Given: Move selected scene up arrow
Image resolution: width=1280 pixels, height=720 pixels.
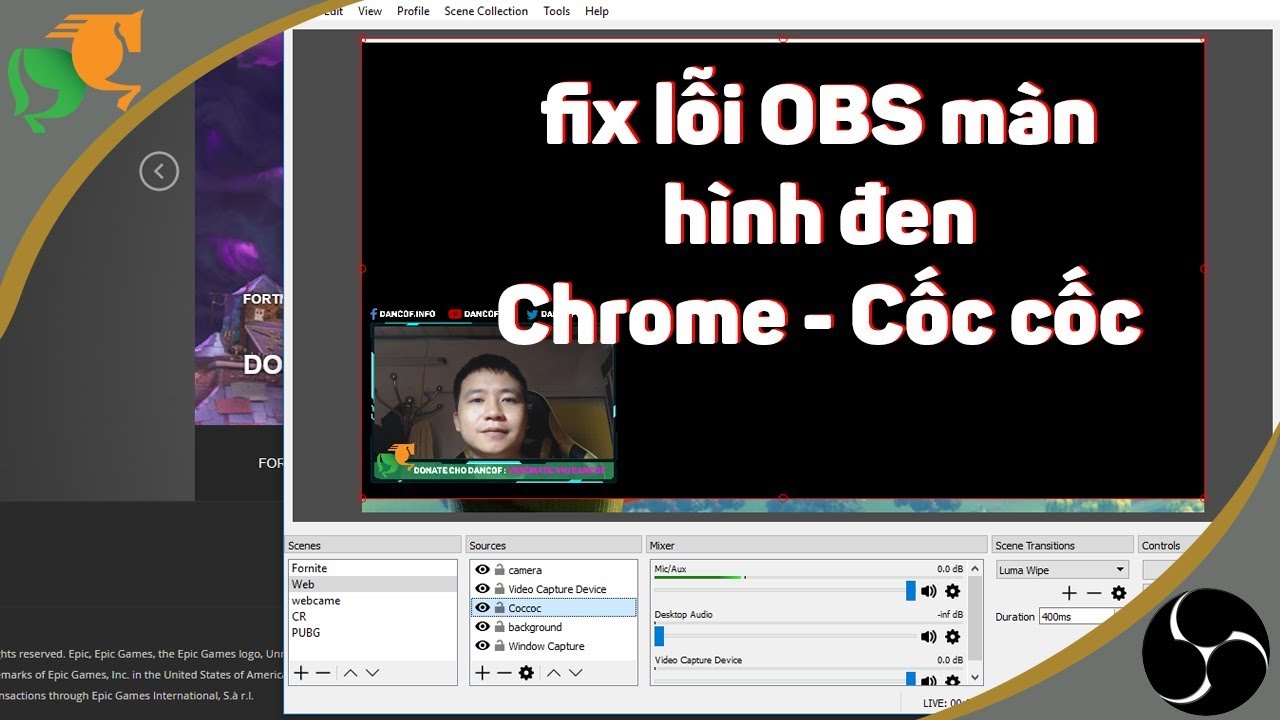Looking at the screenshot, I should pos(350,673).
